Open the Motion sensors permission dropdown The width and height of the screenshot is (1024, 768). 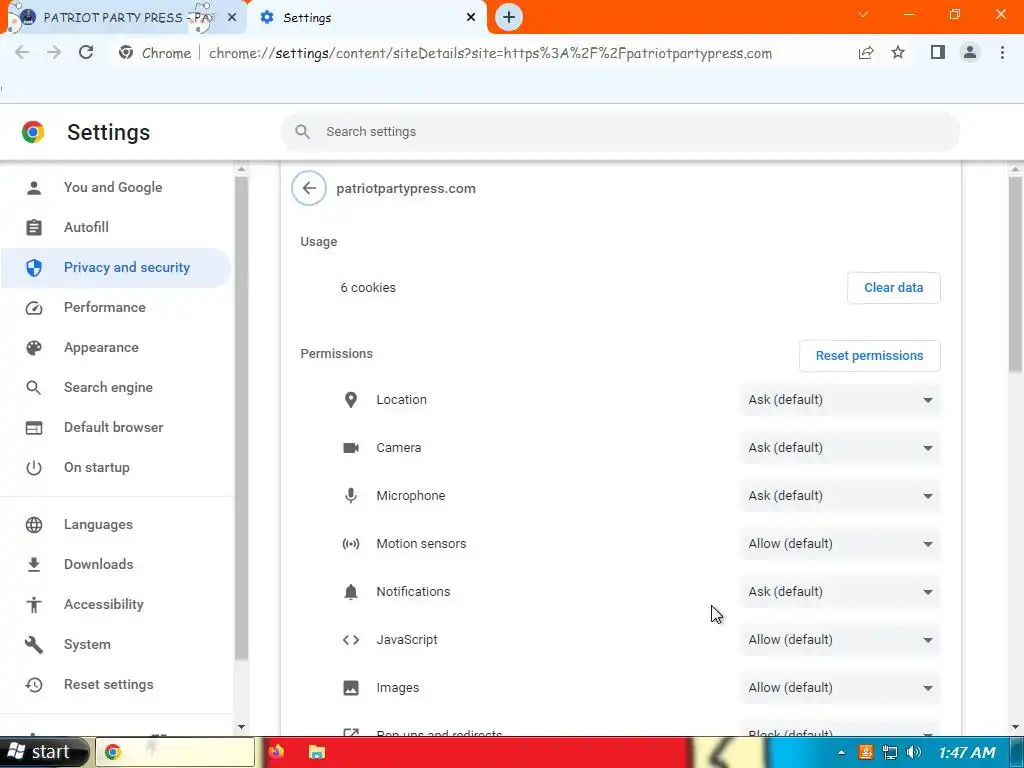[x=840, y=544]
